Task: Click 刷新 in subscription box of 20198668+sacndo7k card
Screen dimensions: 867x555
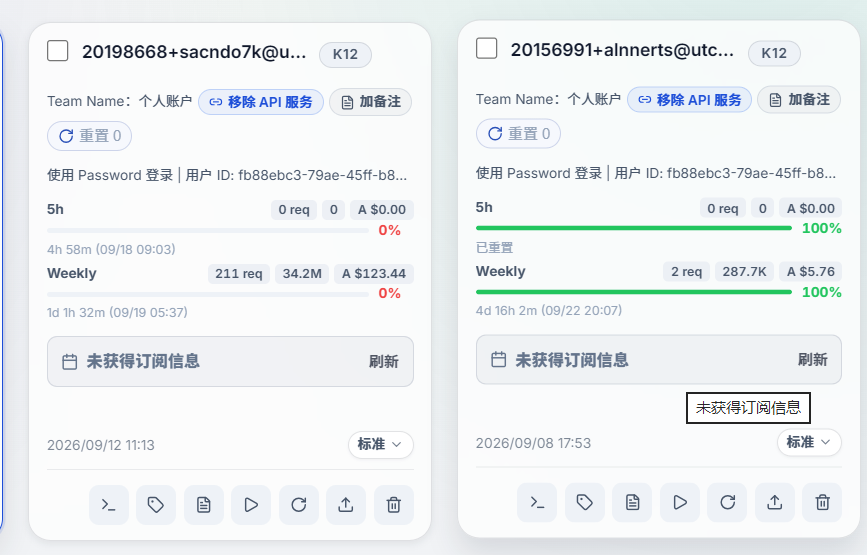Action: pyautogui.click(x=384, y=362)
